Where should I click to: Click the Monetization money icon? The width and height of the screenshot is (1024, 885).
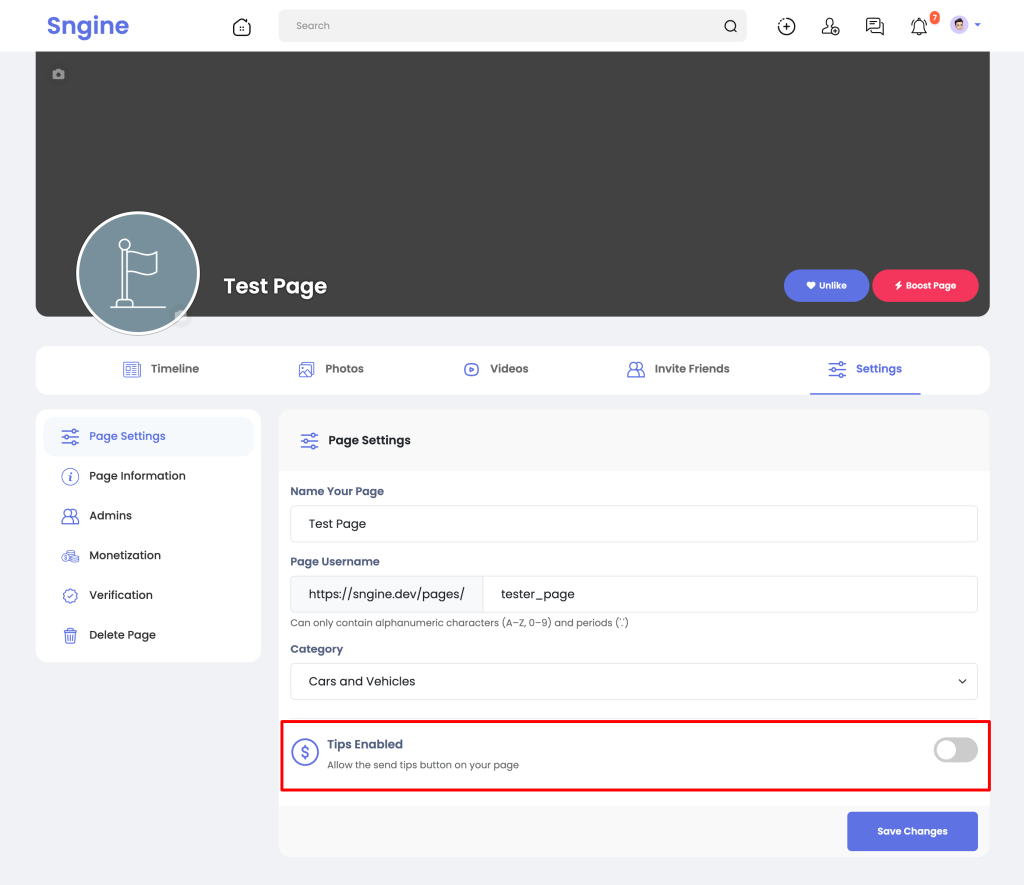(70, 556)
